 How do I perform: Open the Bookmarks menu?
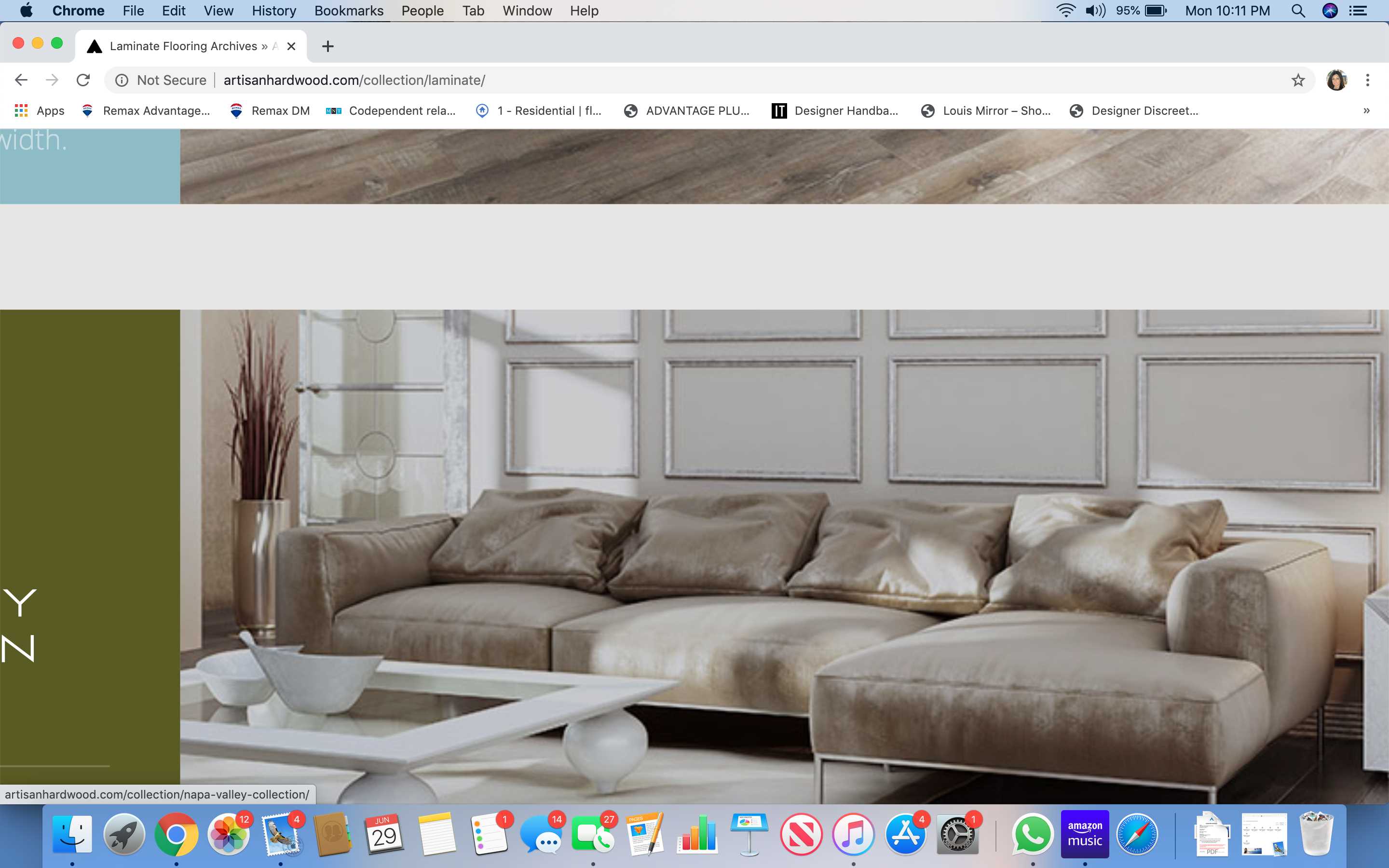coord(348,10)
